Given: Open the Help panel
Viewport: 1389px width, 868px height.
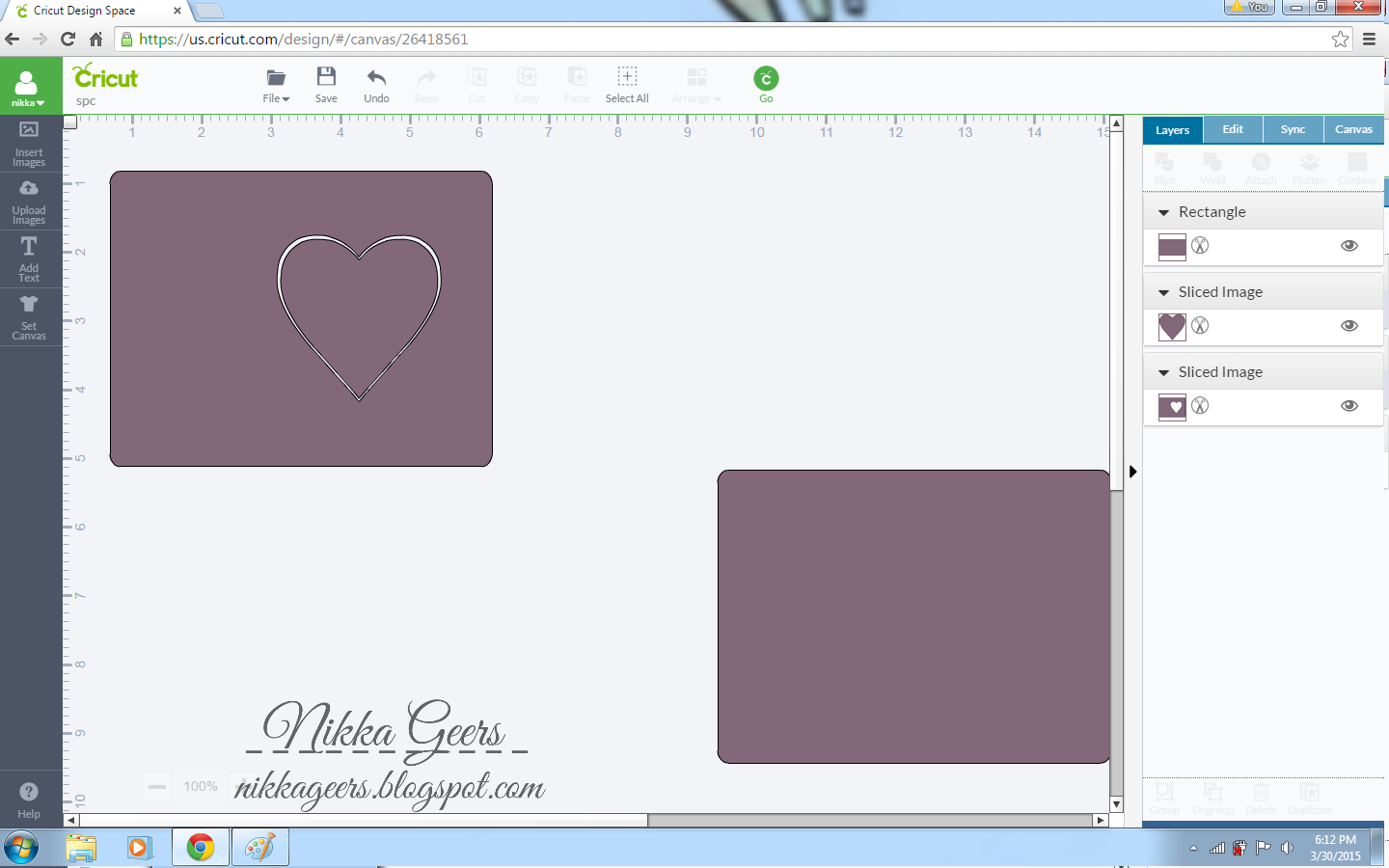Looking at the screenshot, I should pos(29,799).
